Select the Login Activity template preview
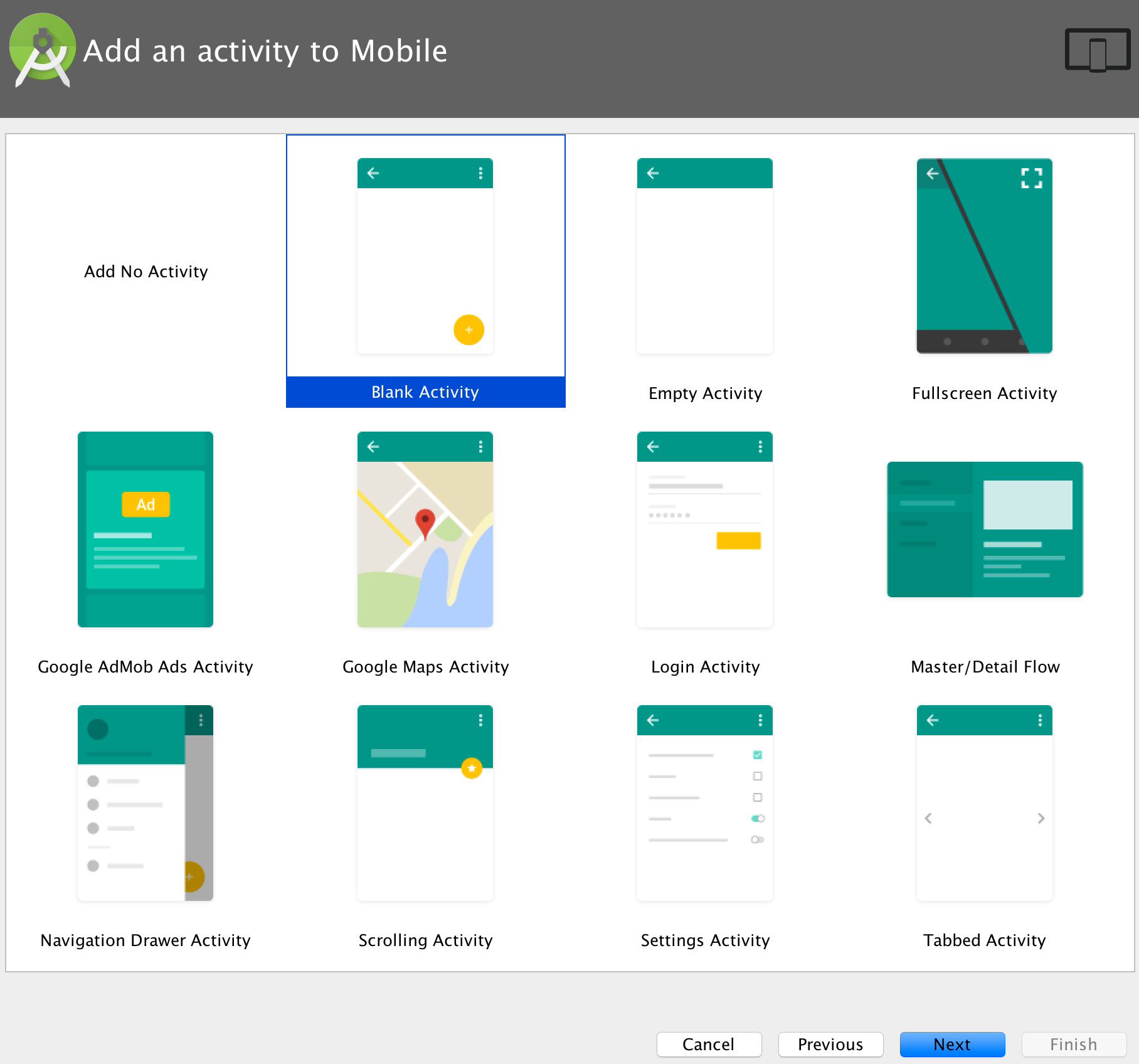Viewport: 1139px width, 1064px height. (x=705, y=529)
